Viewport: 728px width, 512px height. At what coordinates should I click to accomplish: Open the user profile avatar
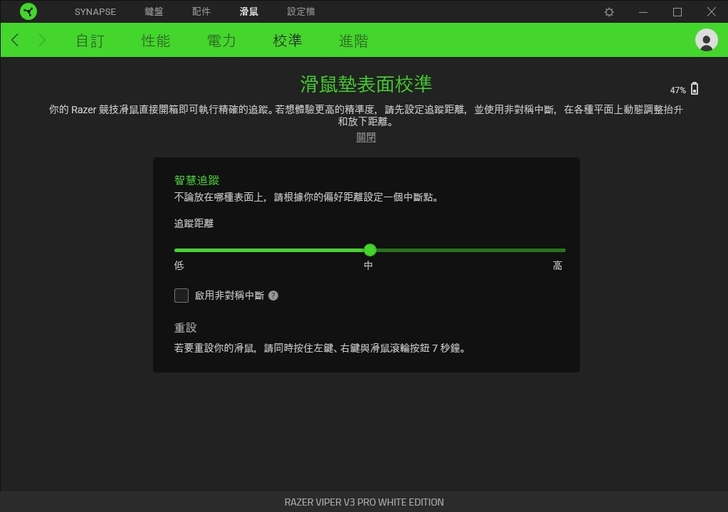(706, 40)
